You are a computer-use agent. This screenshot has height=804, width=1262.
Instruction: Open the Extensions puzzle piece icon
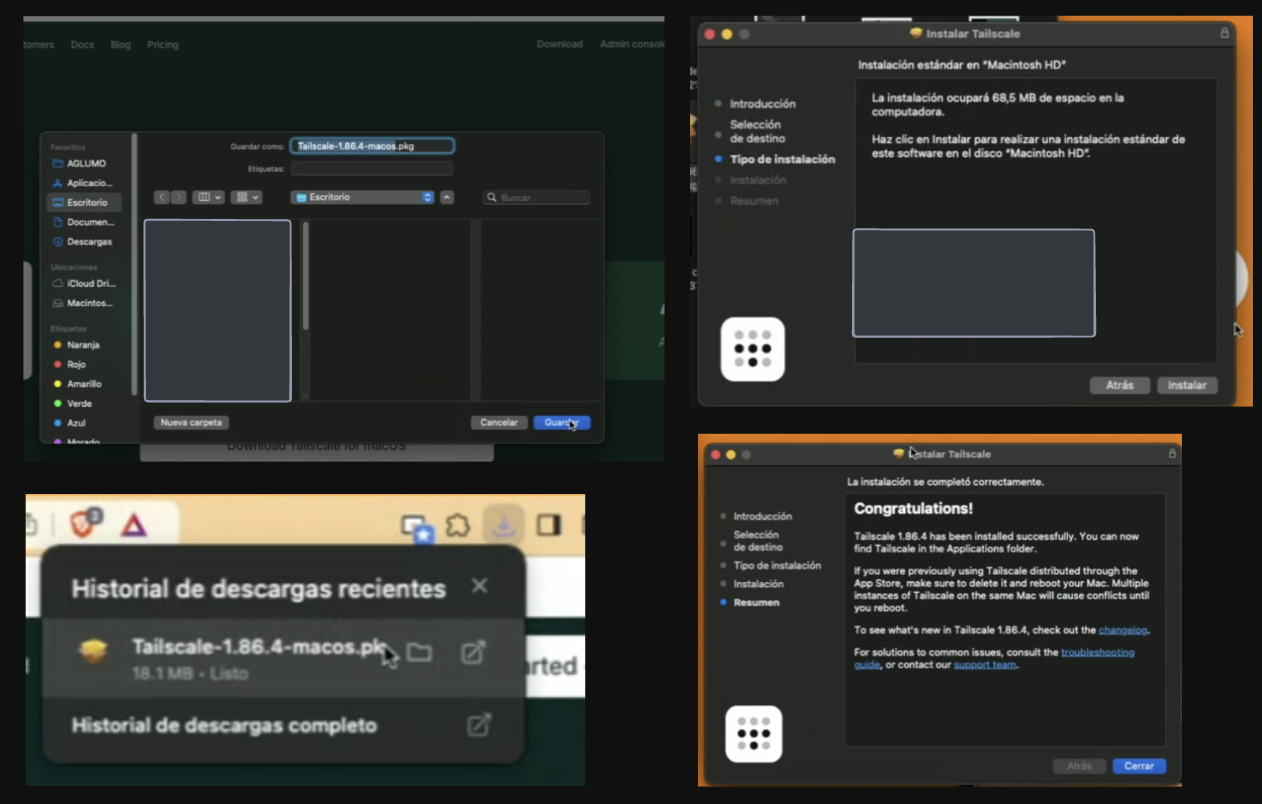tap(458, 525)
